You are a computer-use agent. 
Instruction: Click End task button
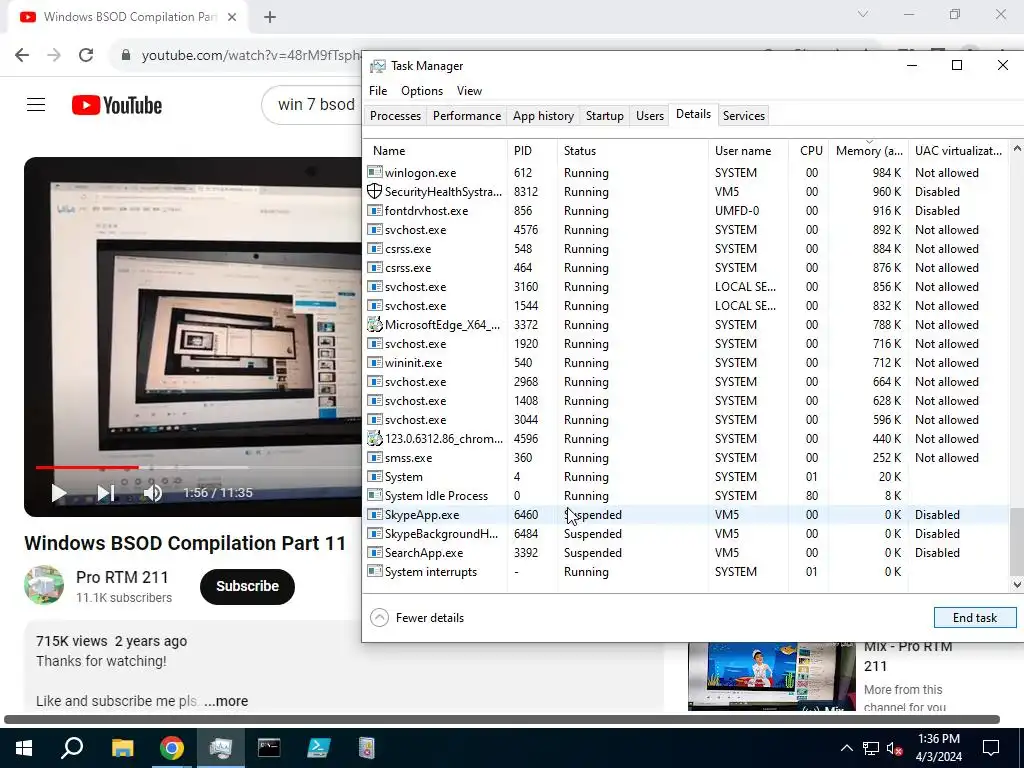coord(975,618)
